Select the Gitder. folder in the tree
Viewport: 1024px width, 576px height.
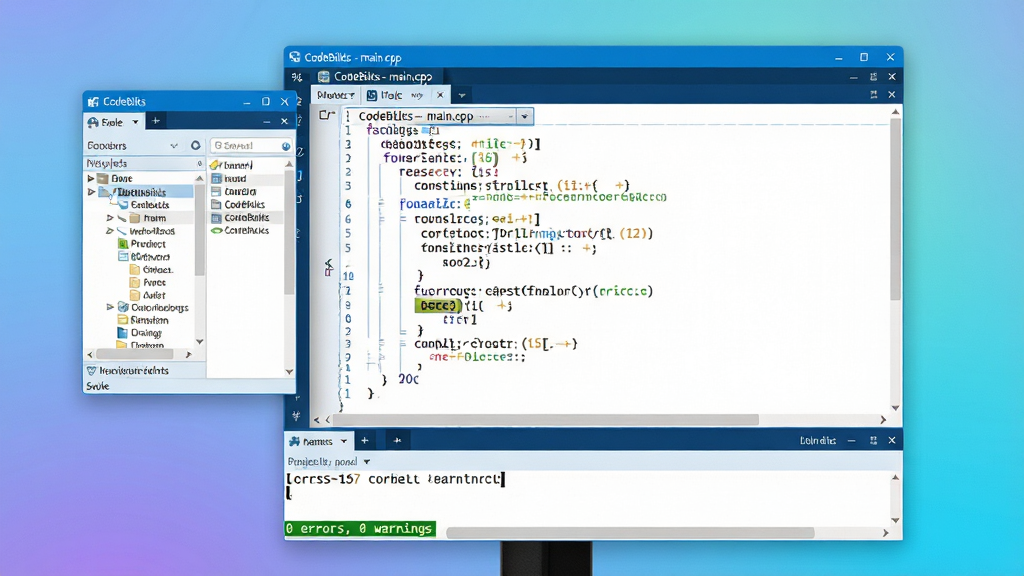tap(151, 269)
